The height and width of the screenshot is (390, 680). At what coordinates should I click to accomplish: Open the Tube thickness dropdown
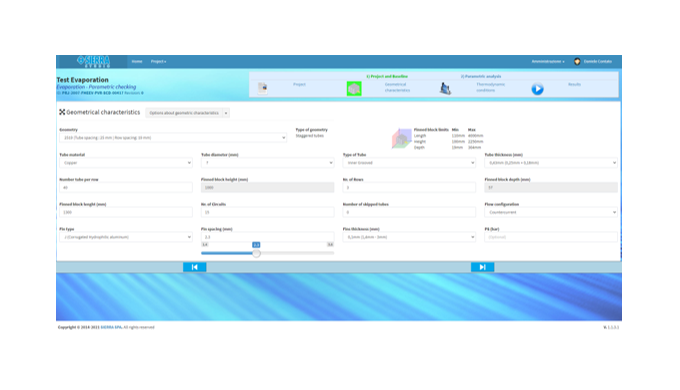click(551, 163)
